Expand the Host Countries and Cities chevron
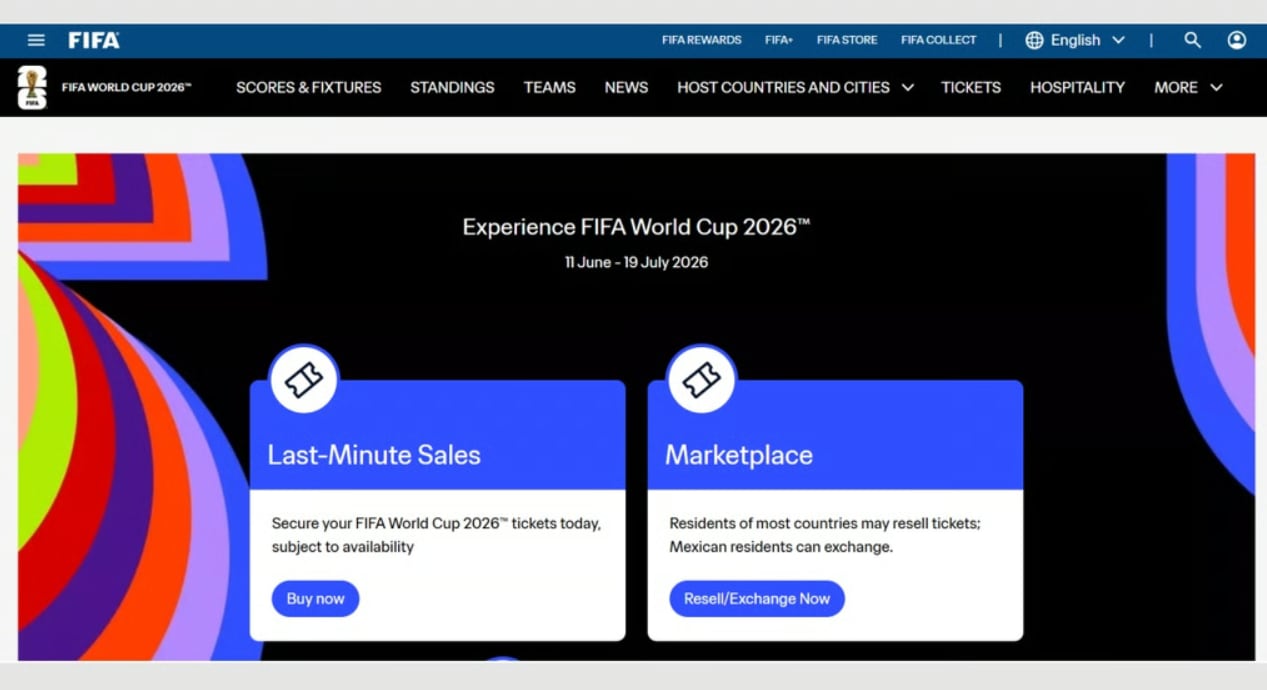 (908, 87)
